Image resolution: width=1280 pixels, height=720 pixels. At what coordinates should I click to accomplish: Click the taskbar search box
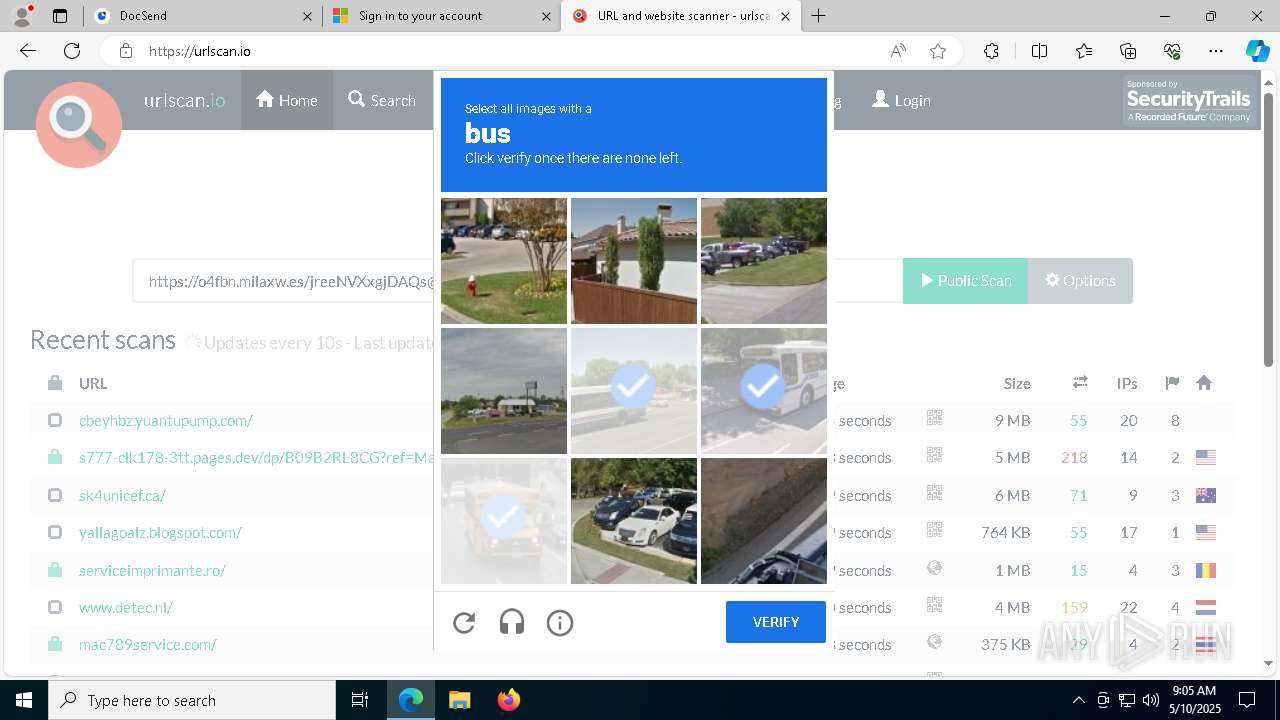point(192,700)
